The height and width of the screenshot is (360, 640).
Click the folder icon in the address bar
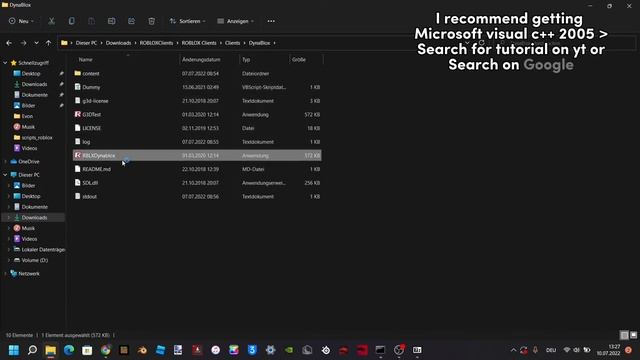[64, 43]
